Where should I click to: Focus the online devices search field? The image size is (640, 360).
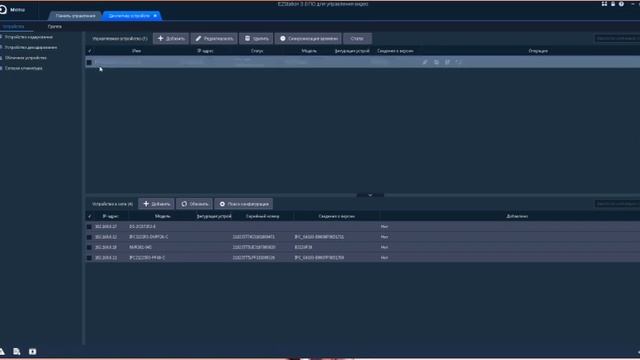[617, 204]
